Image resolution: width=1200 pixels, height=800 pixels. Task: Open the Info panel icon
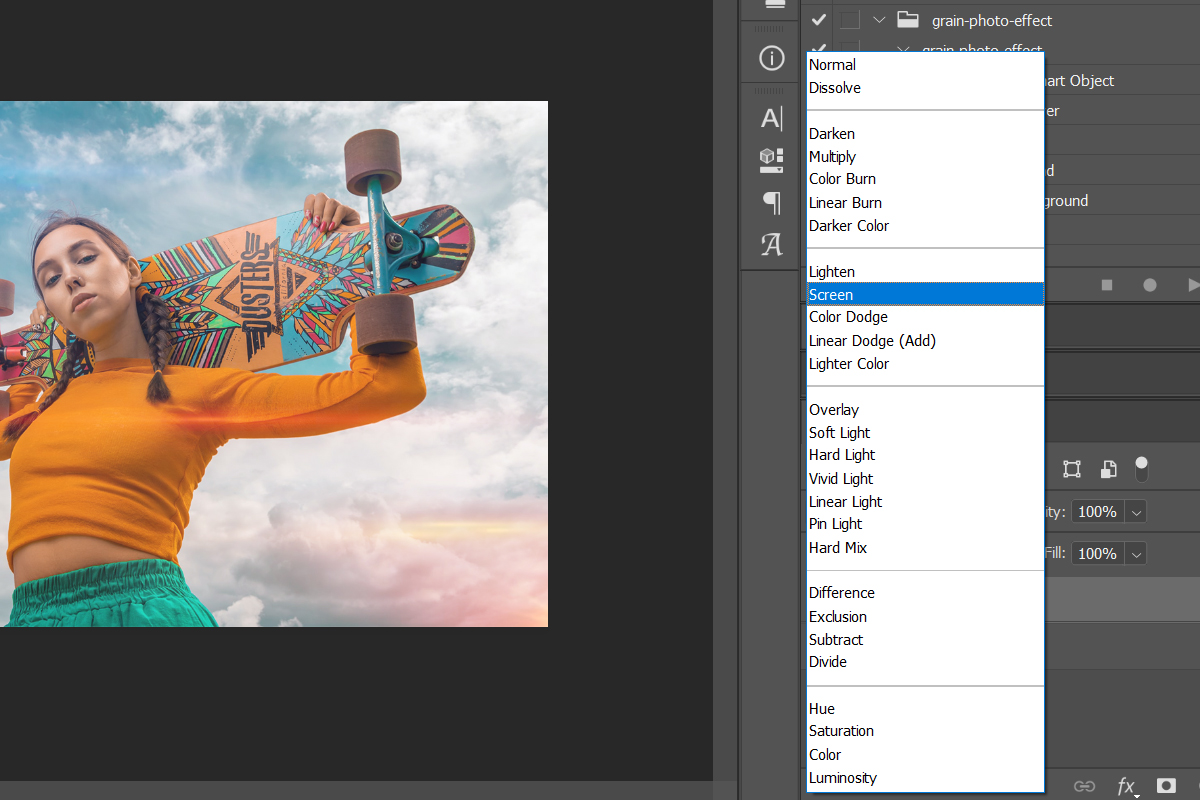point(771,59)
